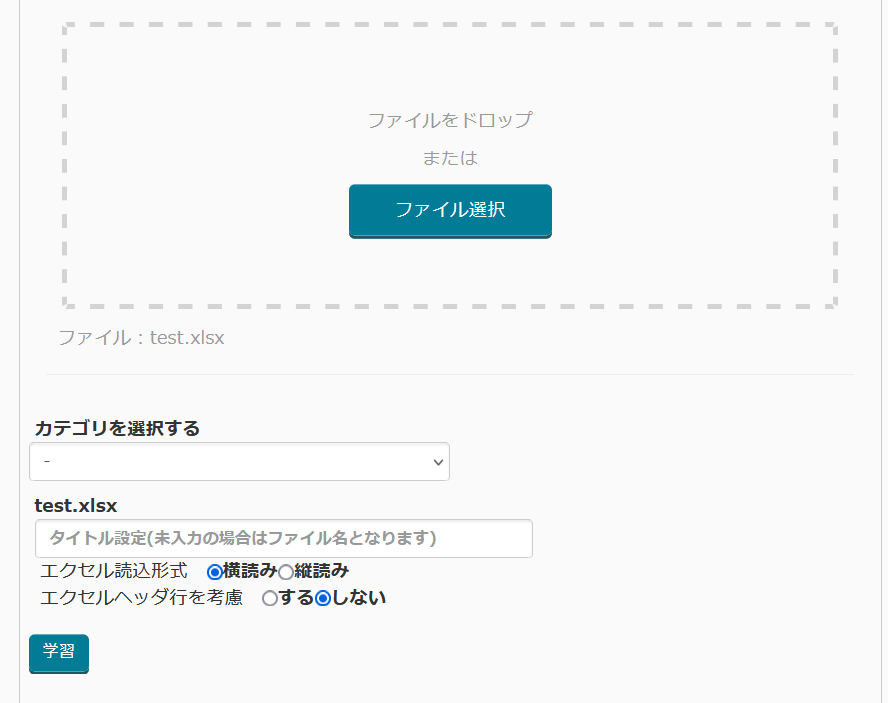Click the ファイルをドロップ text
Screen dimensions: 888x703
(450, 121)
